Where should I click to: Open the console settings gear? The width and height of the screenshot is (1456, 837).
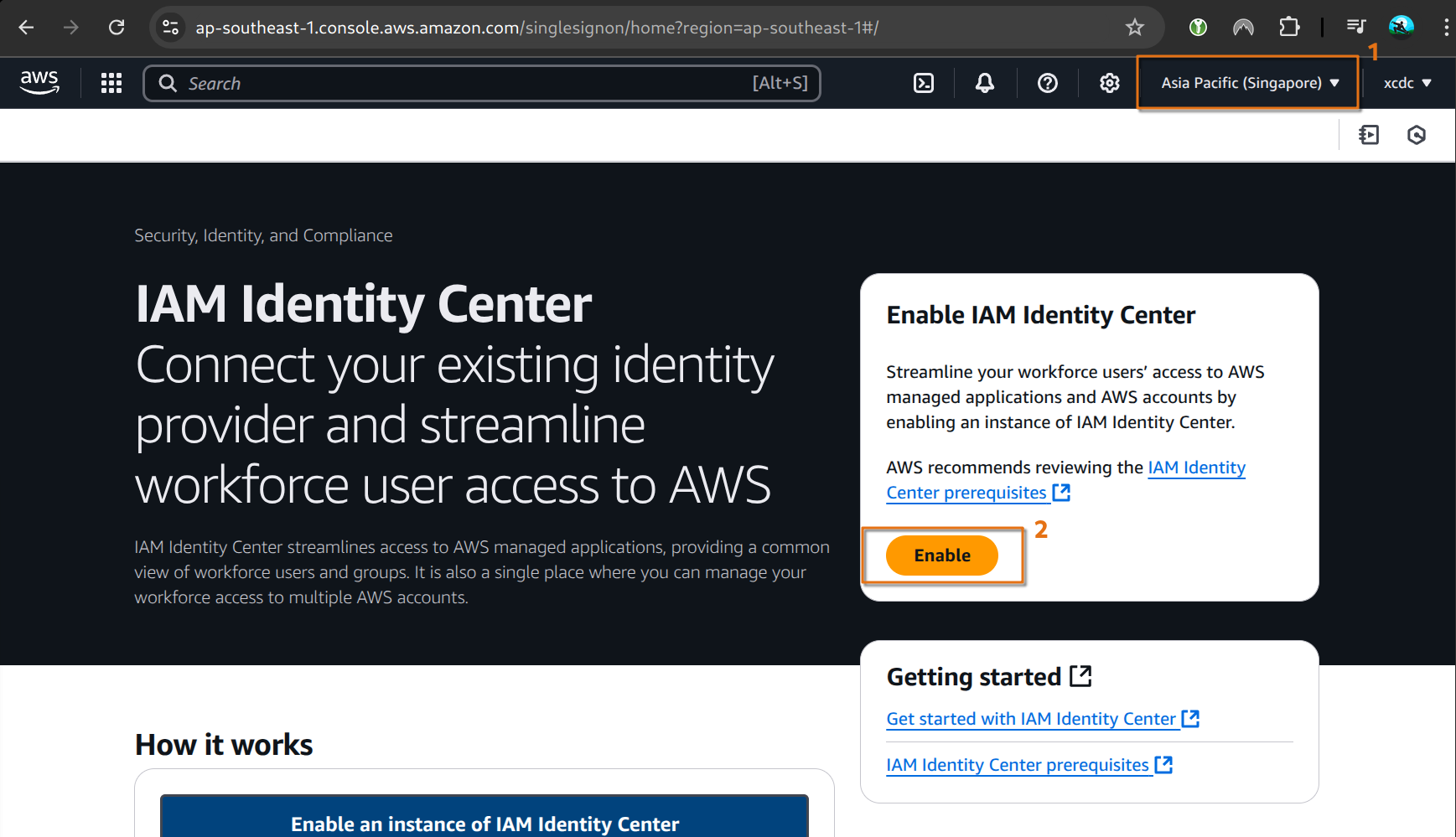pyautogui.click(x=1110, y=83)
